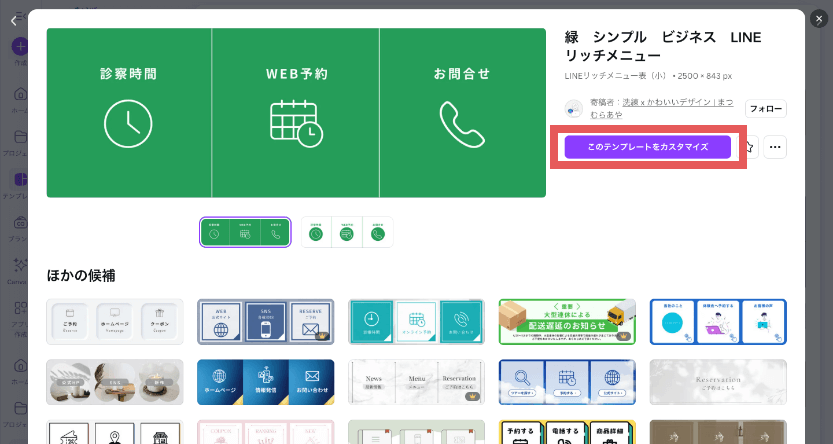This screenshot has width=833, height=444.
Task: Click the calendar icon under WEB予約
Action: click(x=296, y=122)
